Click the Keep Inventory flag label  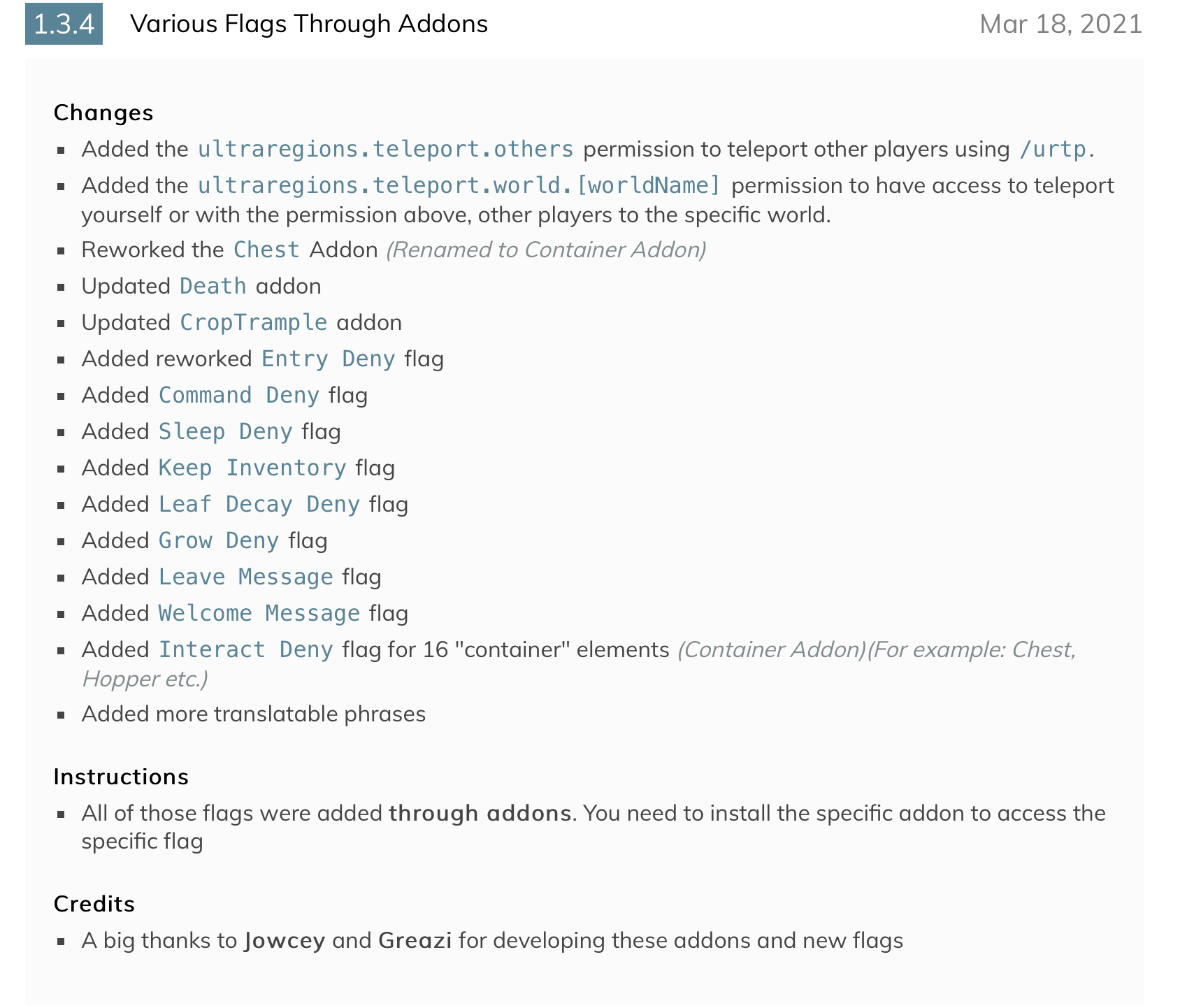pos(252,468)
